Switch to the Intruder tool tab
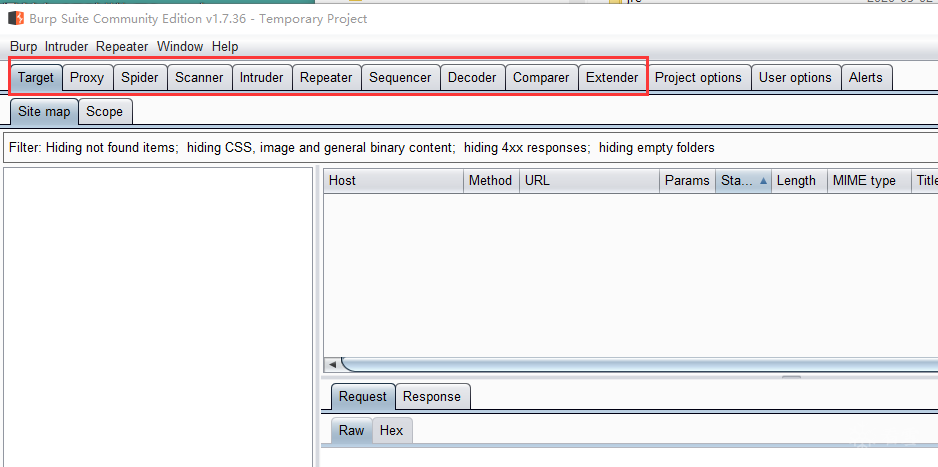The image size is (938, 467). point(261,78)
